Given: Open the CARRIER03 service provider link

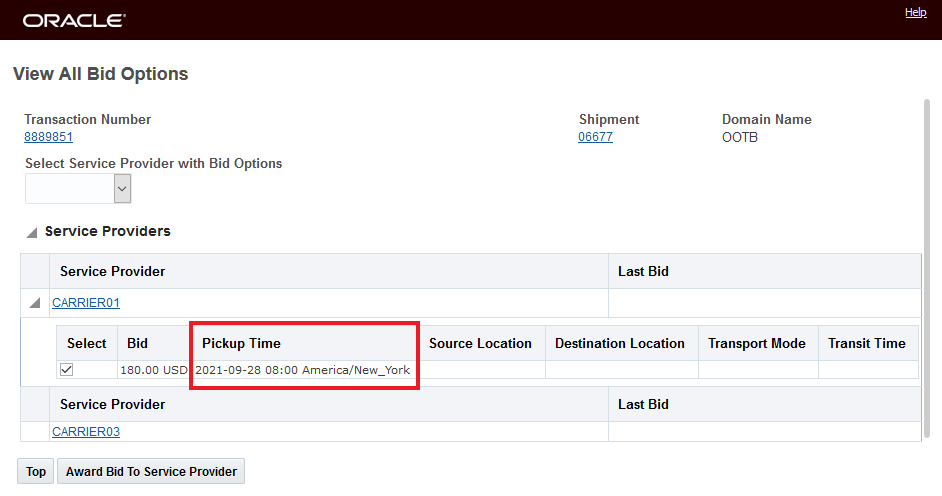Looking at the screenshot, I should pyautogui.click(x=86, y=432).
